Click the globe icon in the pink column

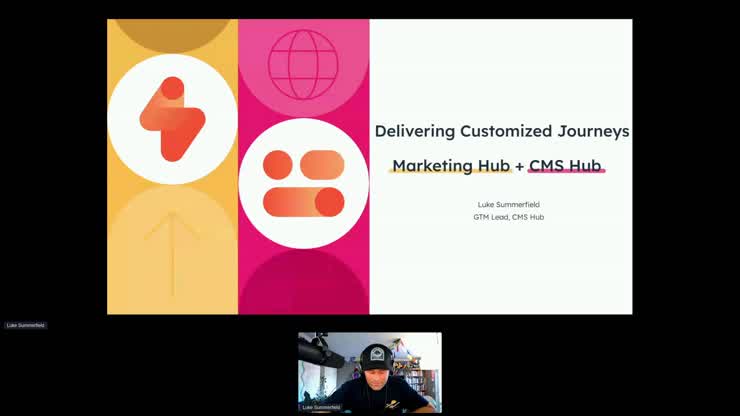click(x=303, y=64)
